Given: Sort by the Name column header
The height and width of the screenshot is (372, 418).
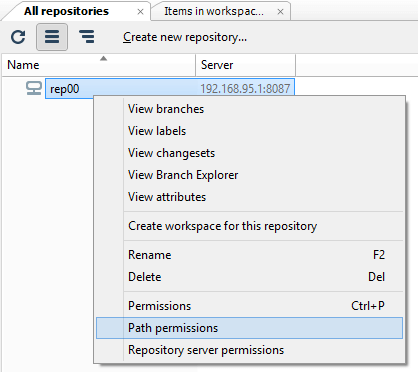Looking at the screenshot, I should tap(98, 65).
